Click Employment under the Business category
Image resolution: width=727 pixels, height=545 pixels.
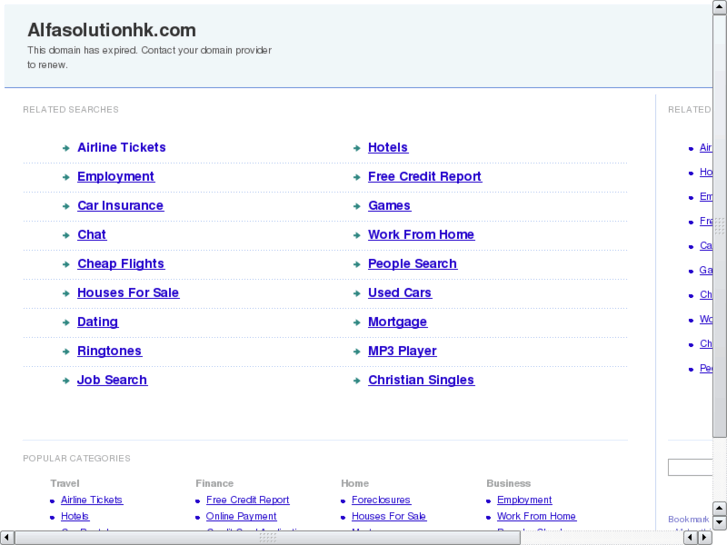[524, 500]
